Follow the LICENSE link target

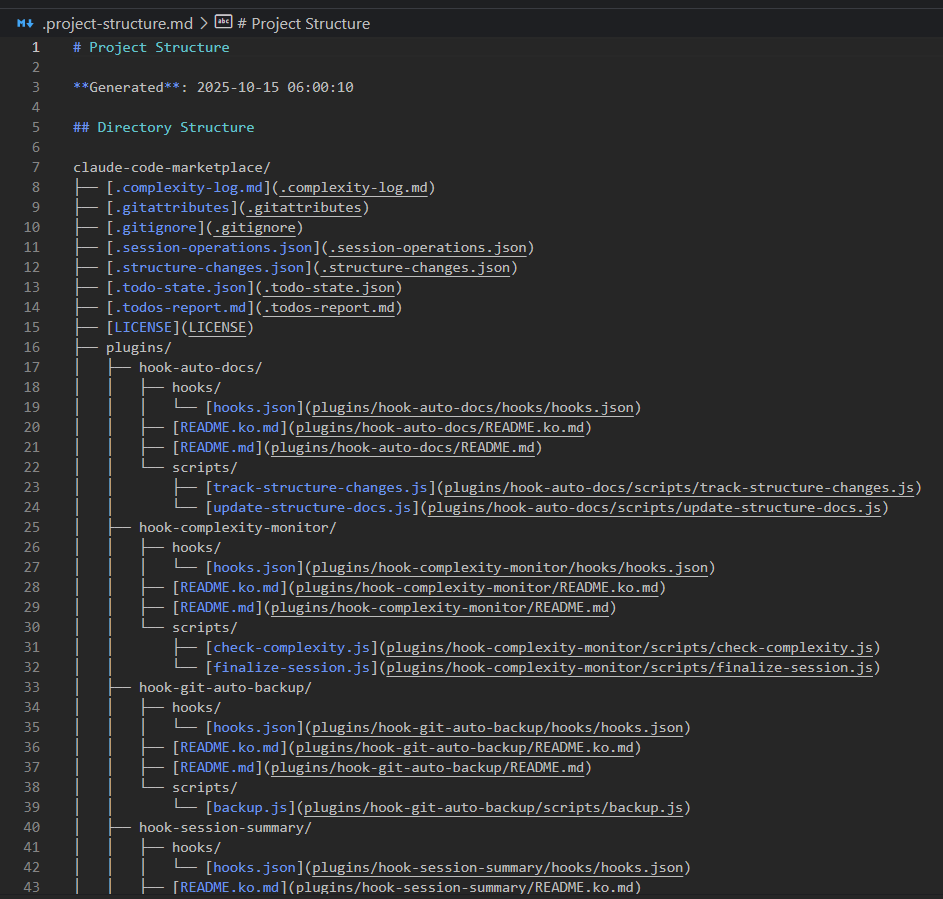(218, 327)
